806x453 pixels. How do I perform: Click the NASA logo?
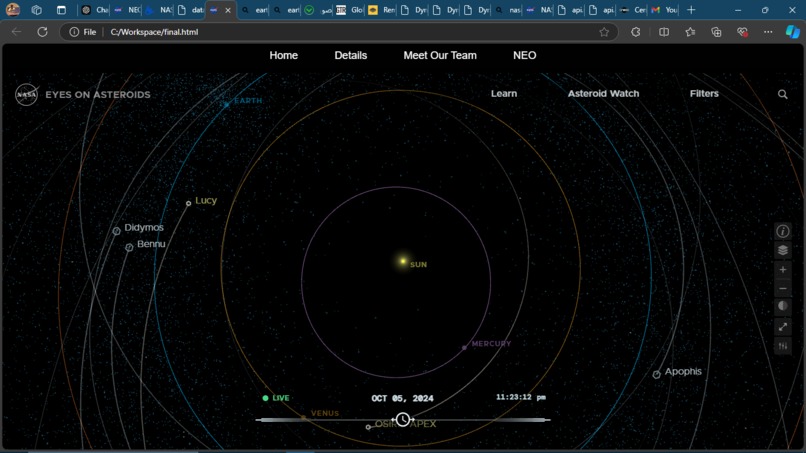click(x=26, y=95)
